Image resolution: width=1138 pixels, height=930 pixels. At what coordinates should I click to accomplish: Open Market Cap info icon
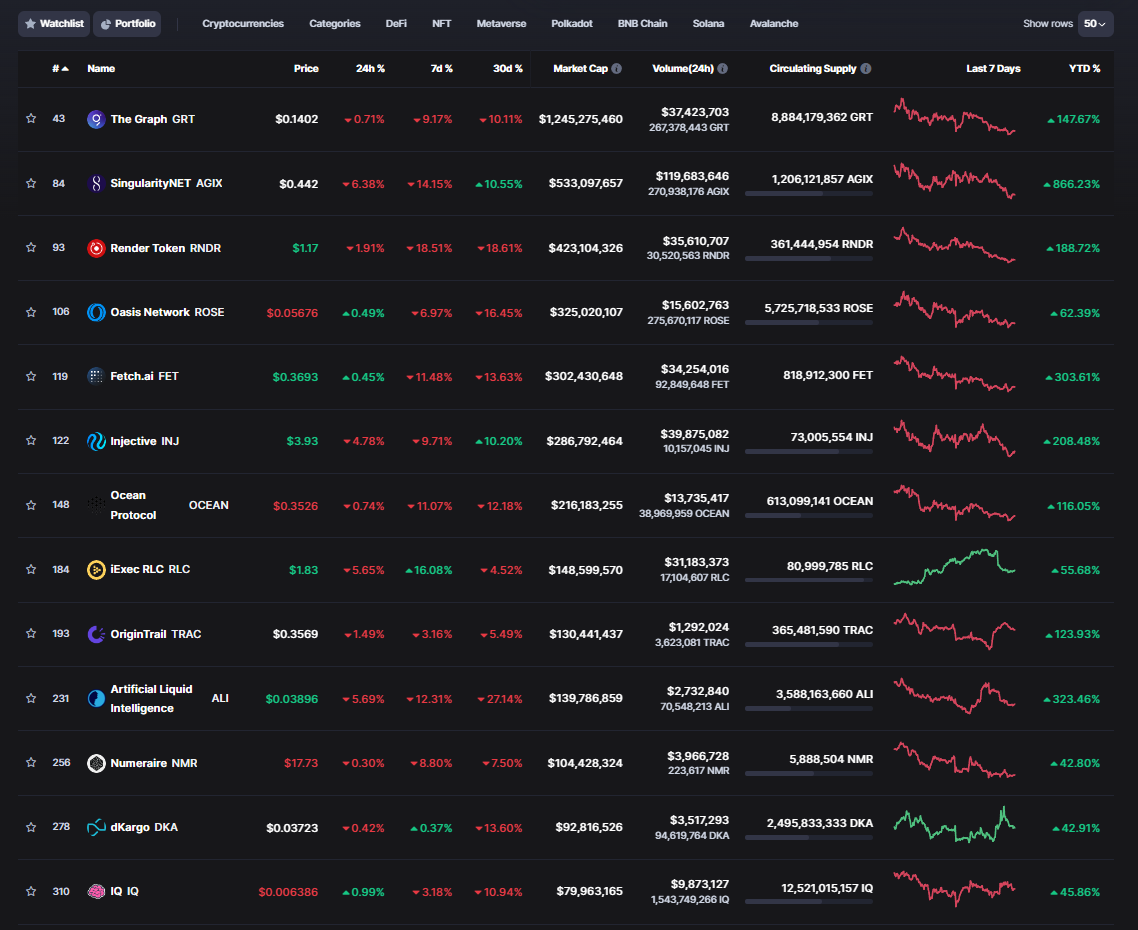617,68
